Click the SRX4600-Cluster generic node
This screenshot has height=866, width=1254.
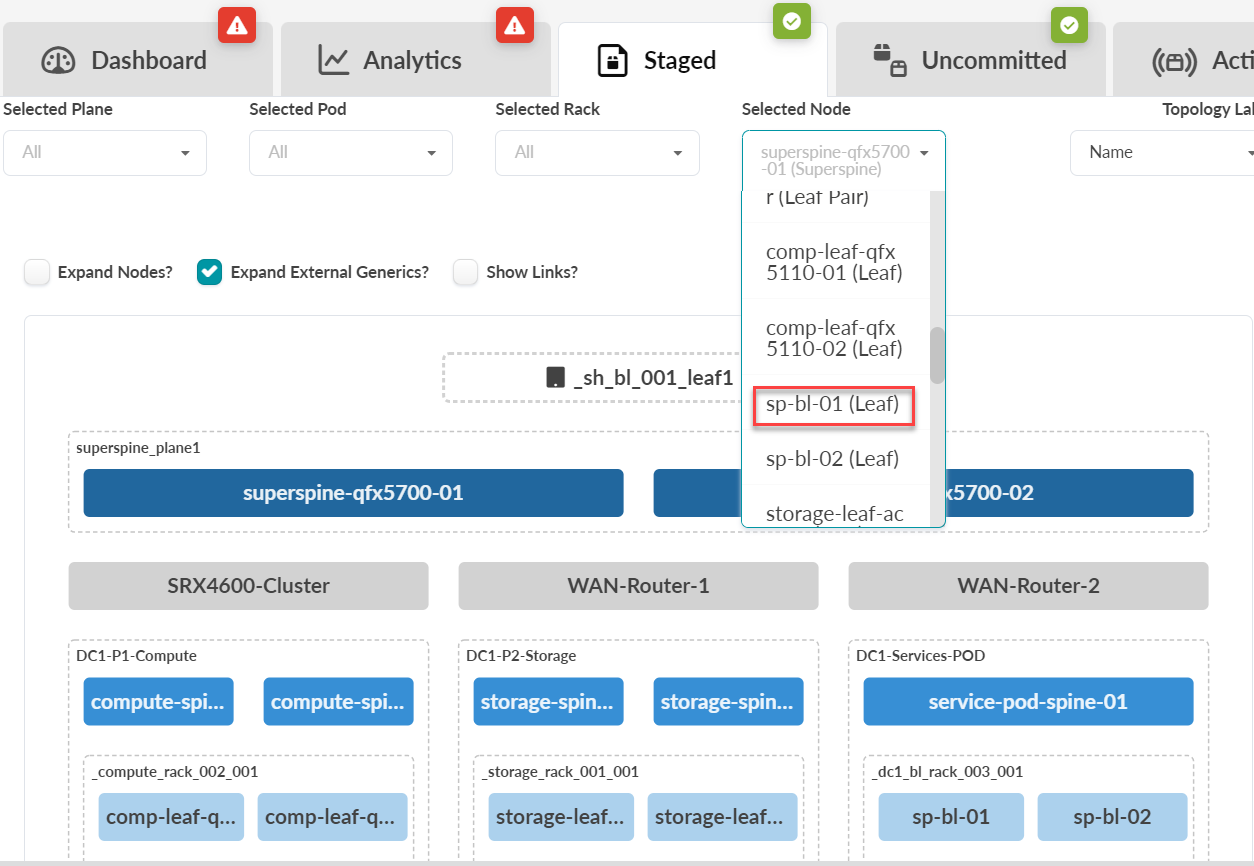click(x=248, y=586)
